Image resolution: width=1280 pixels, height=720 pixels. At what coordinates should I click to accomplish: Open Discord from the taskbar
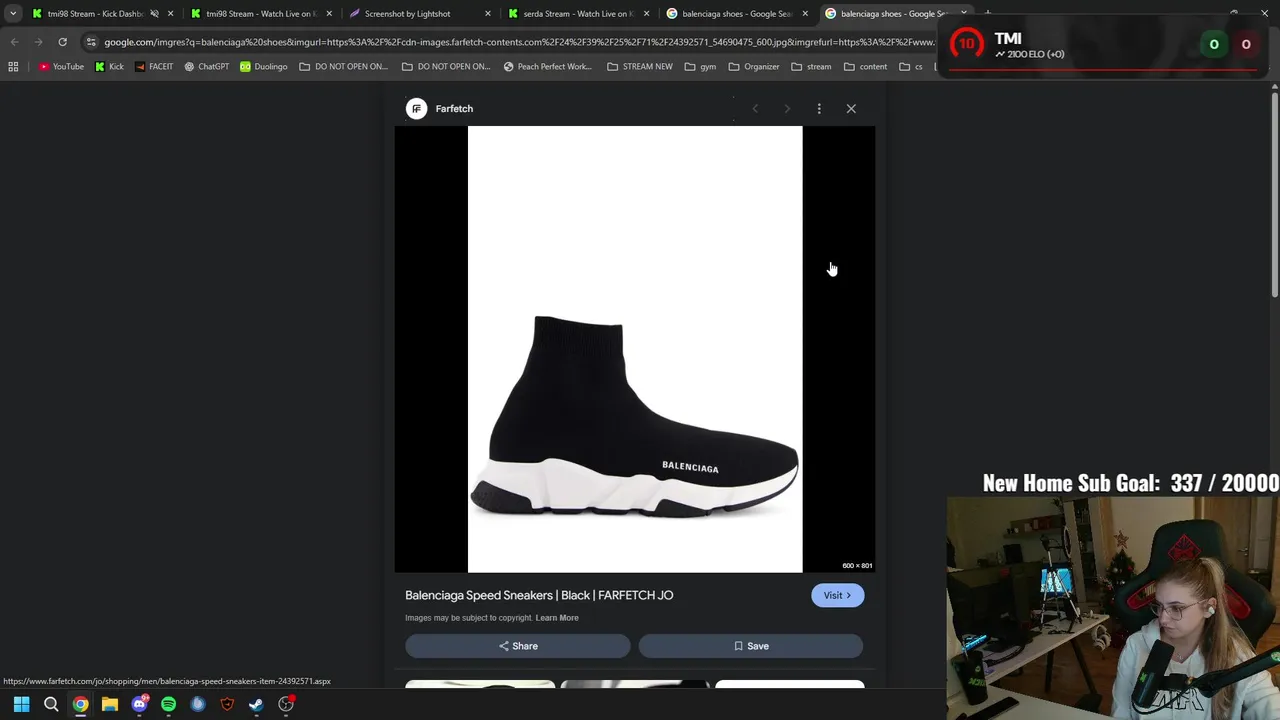point(139,704)
